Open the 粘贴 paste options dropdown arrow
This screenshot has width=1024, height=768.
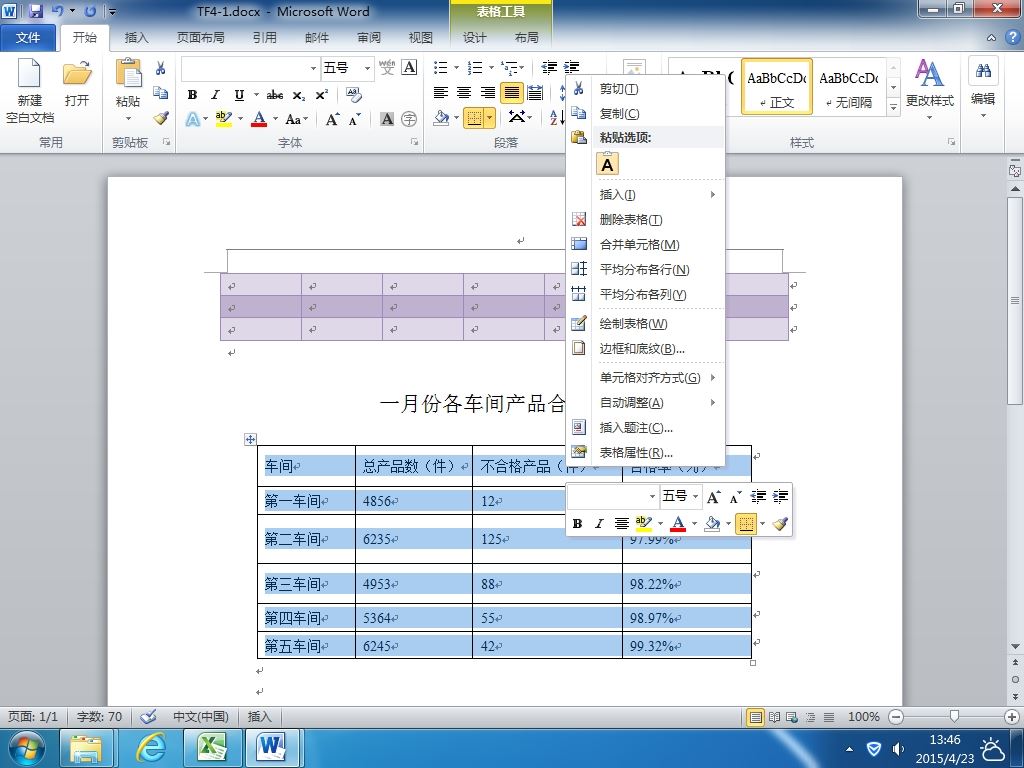[128, 118]
